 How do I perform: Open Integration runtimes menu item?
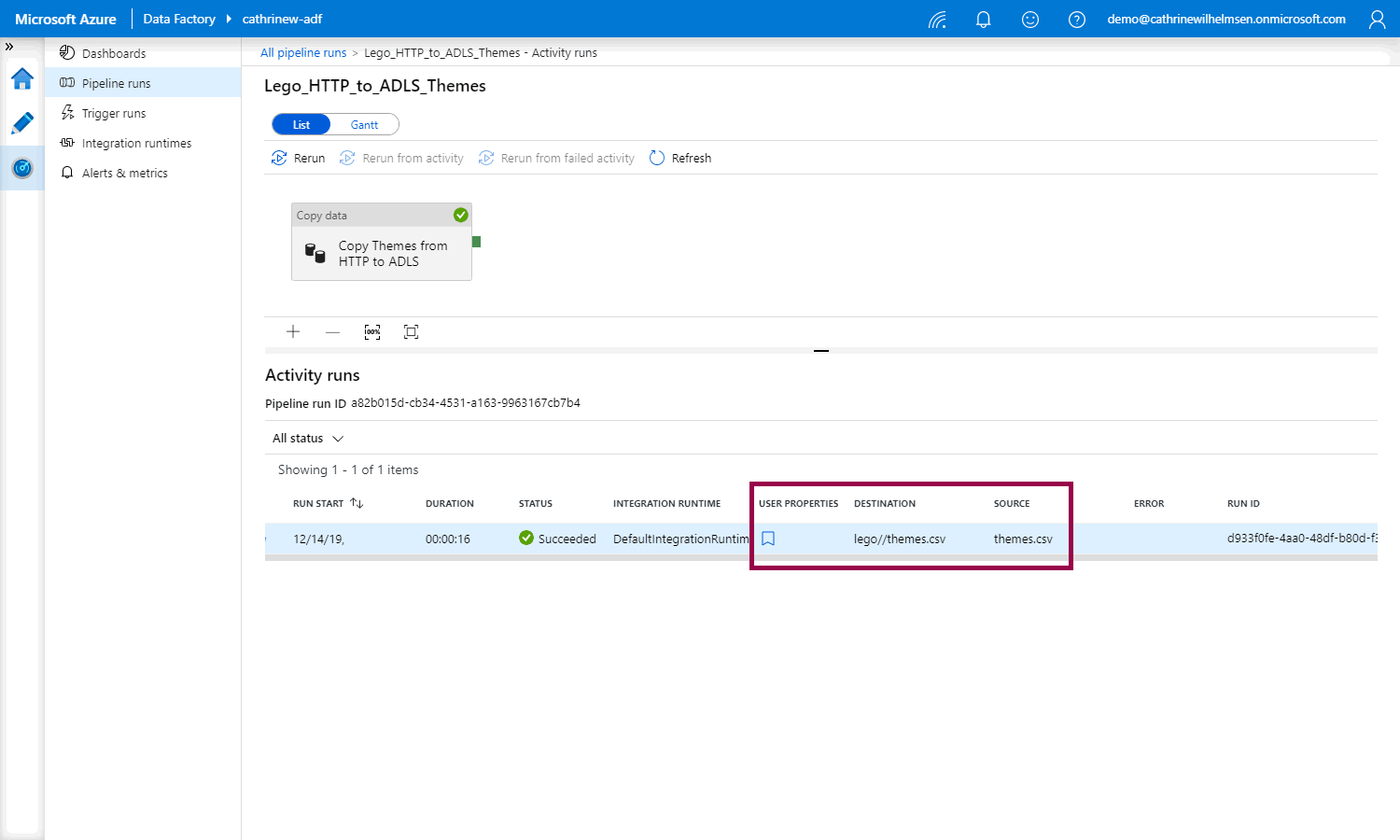pos(136,144)
